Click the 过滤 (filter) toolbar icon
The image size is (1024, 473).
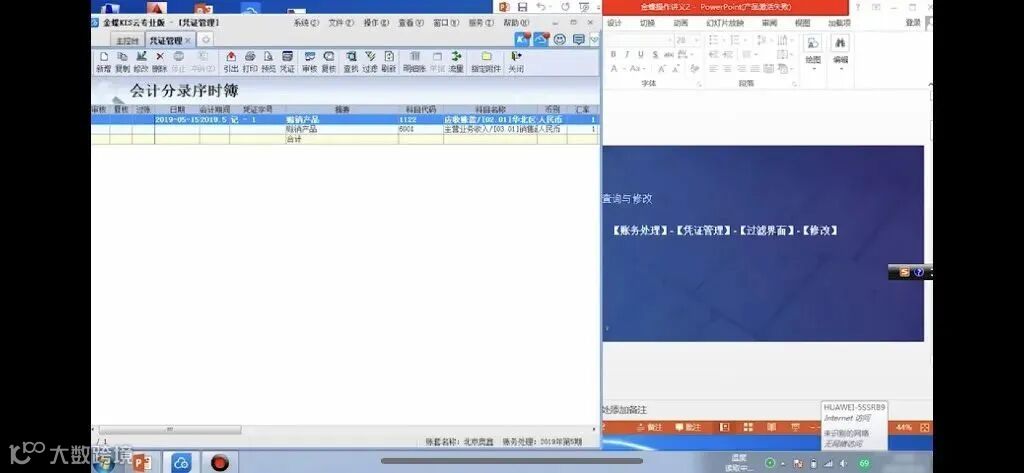point(370,61)
